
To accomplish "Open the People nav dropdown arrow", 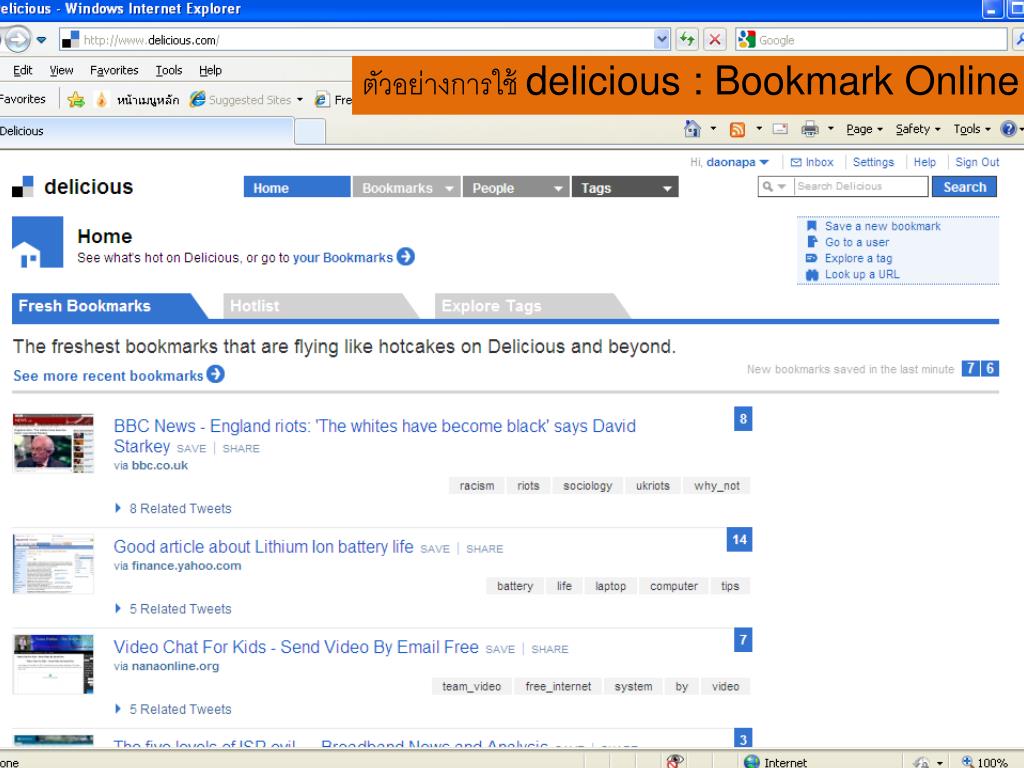I will point(558,189).
